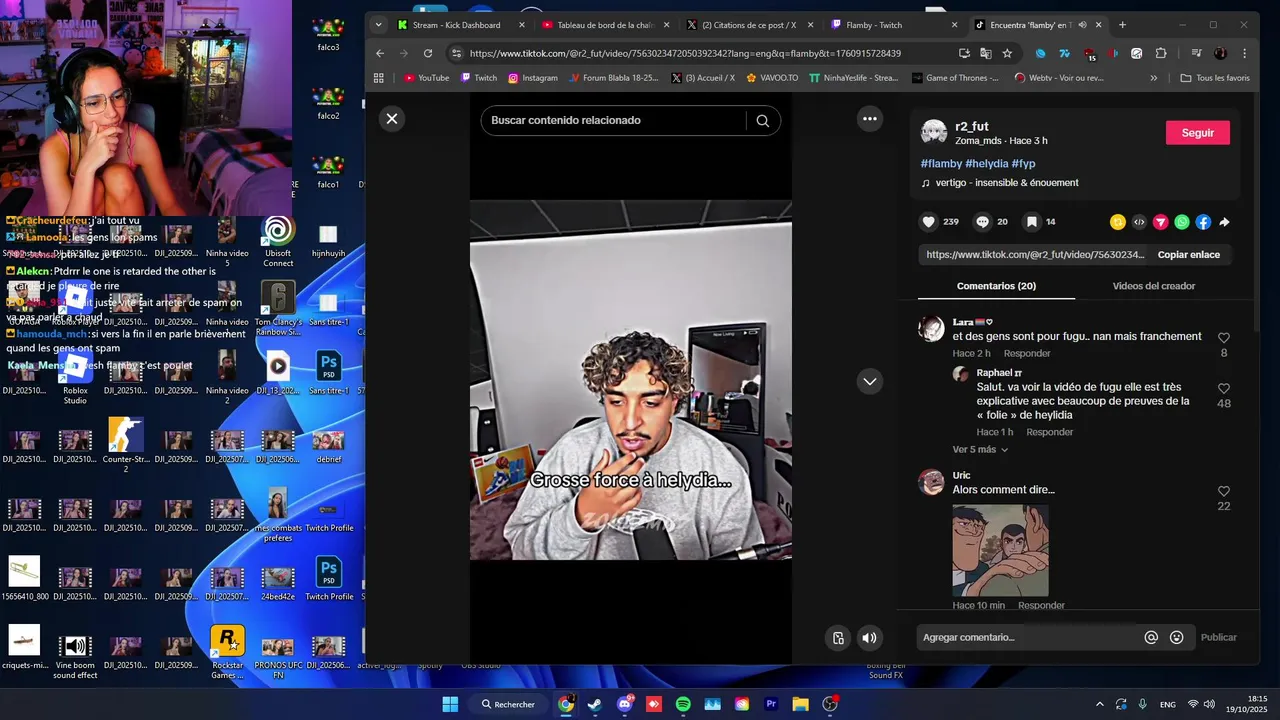Send to friends with red paper plane icon

pos(1161,222)
